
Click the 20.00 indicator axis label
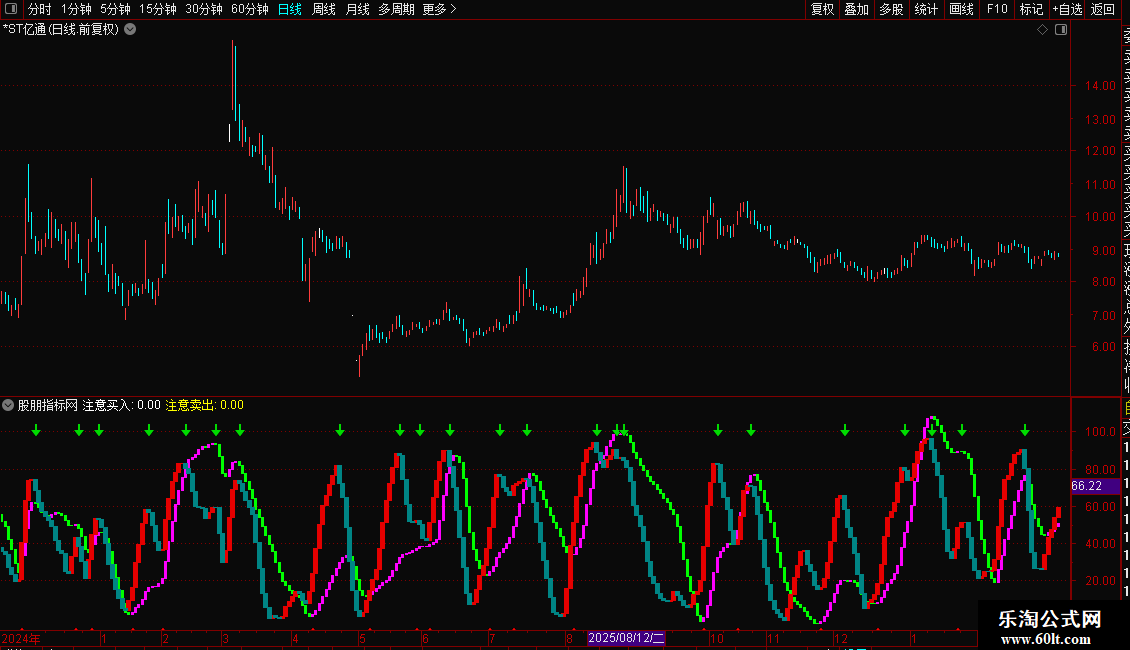tap(1100, 581)
